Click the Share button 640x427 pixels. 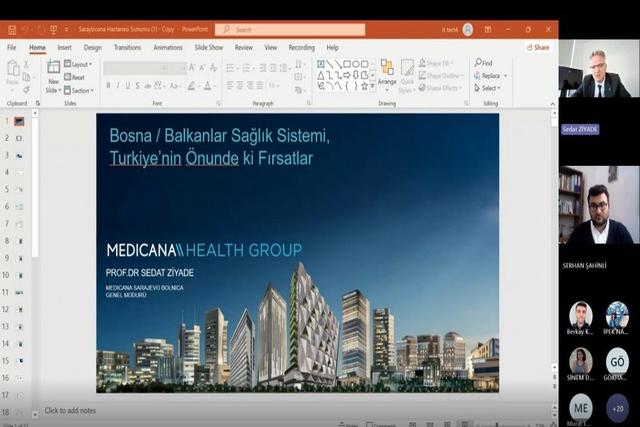tap(538, 47)
